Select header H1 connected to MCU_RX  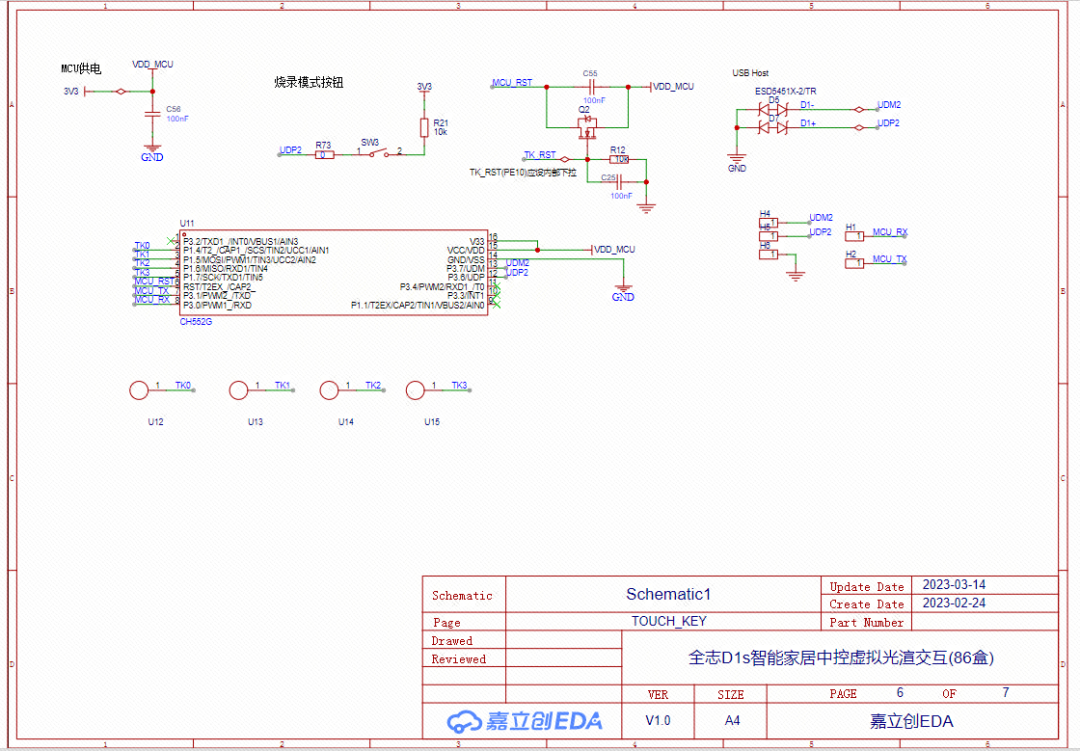pyautogui.click(x=855, y=235)
